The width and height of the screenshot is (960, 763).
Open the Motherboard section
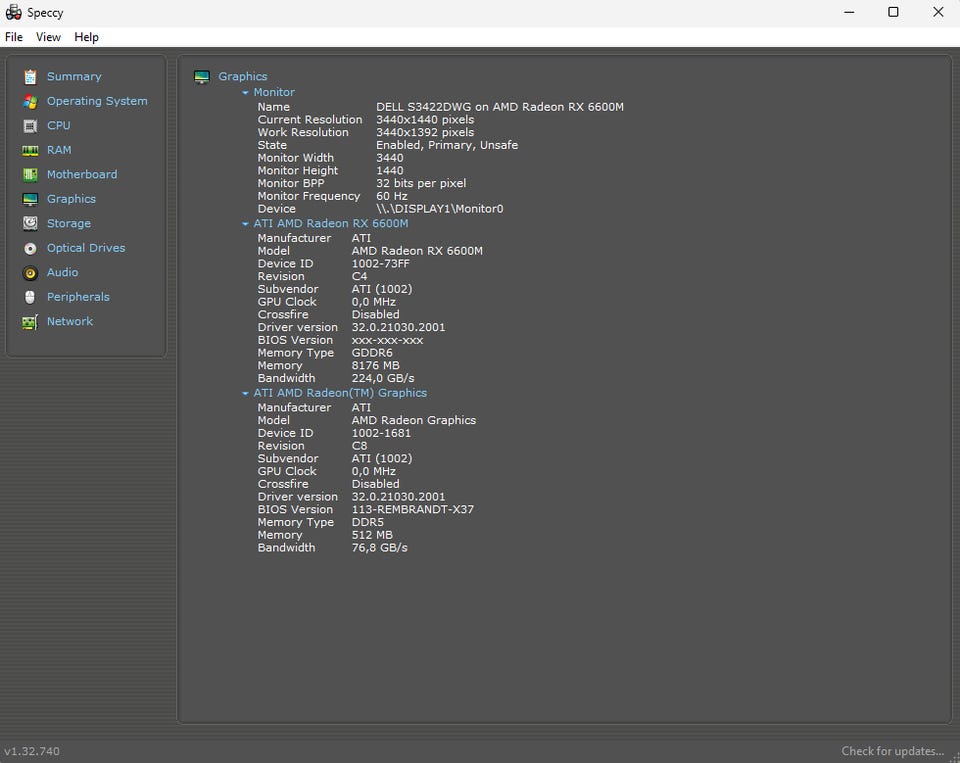point(82,175)
